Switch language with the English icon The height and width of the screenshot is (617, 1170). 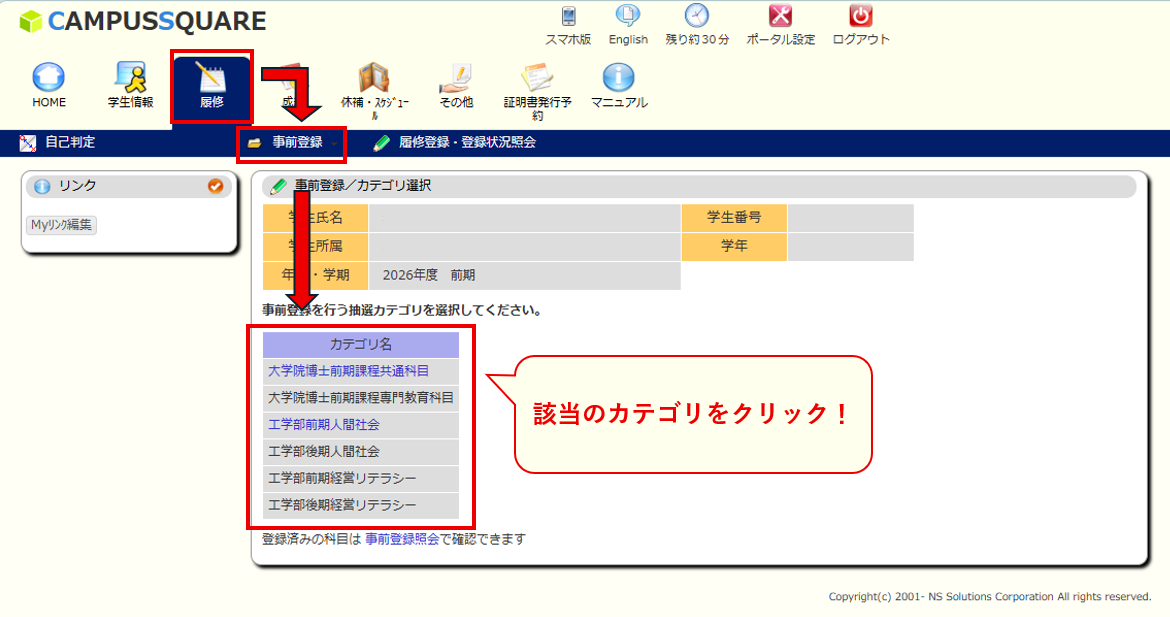pyautogui.click(x=628, y=16)
